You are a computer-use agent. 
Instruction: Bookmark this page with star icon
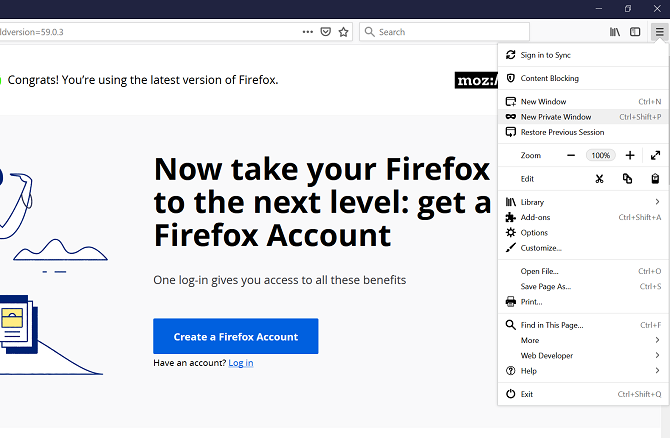pyautogui.click(x=344, y=32)
